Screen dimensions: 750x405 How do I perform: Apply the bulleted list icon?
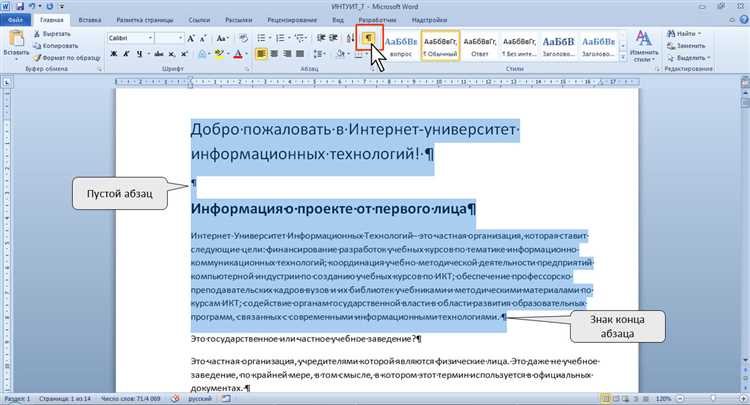[x=261, y=38]
